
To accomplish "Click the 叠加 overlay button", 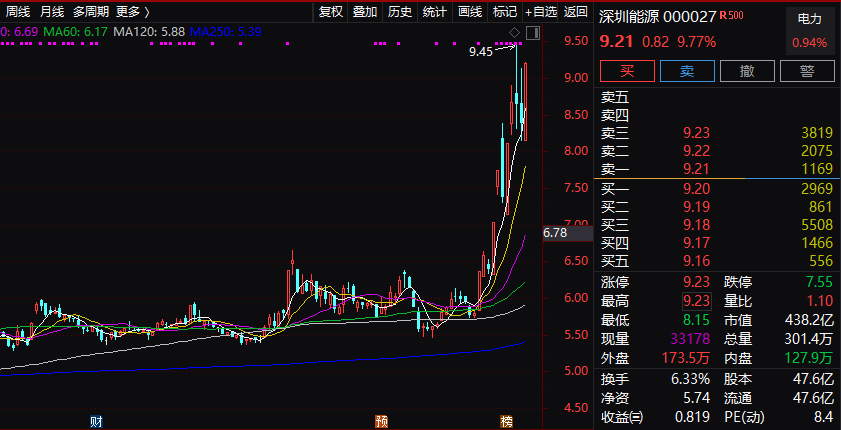I will click(x=365, y=11).
